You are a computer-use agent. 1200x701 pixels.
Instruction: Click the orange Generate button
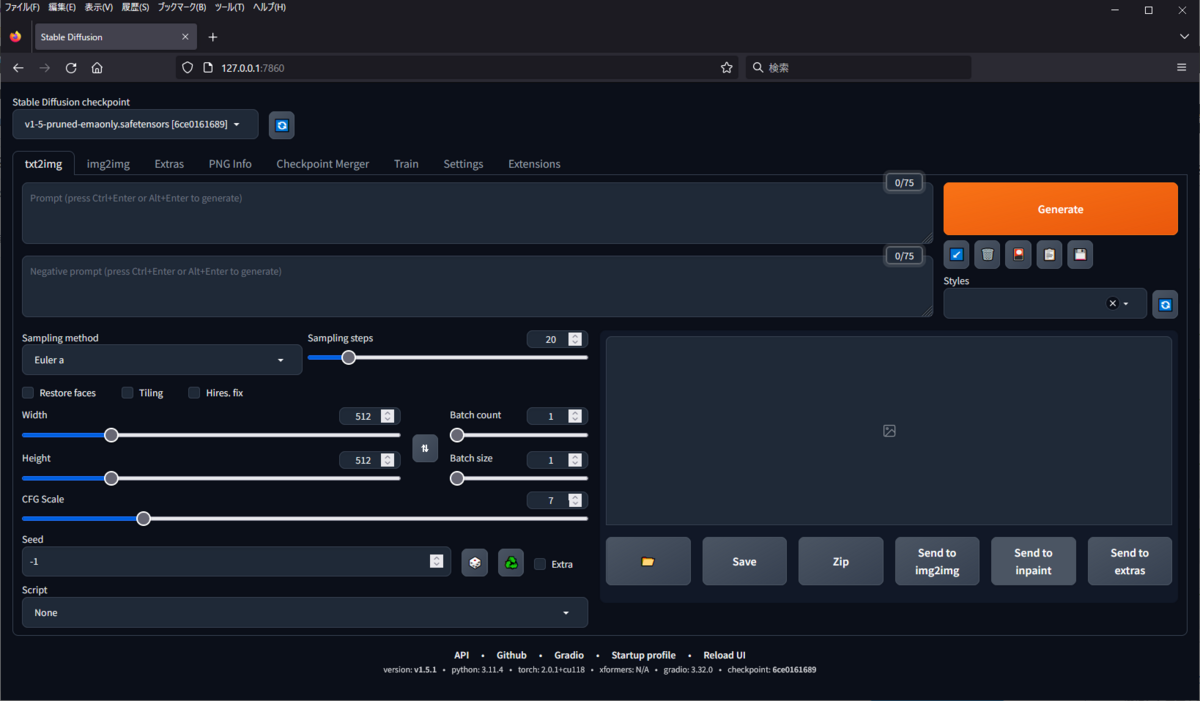tap(1060, 209)
